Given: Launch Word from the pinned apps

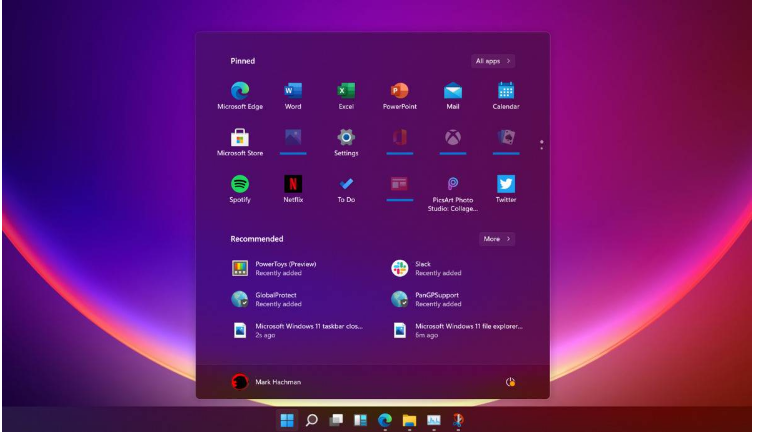Looking at the screenshot, I should coord(293,92).
